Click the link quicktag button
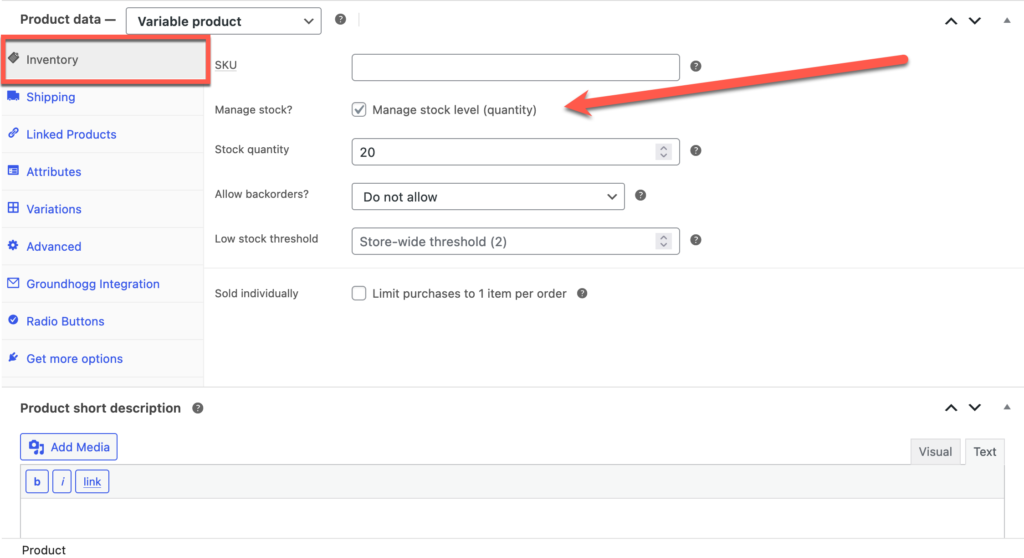The image size is (1024, 558). pyautogui.click(x=92, y=482)
